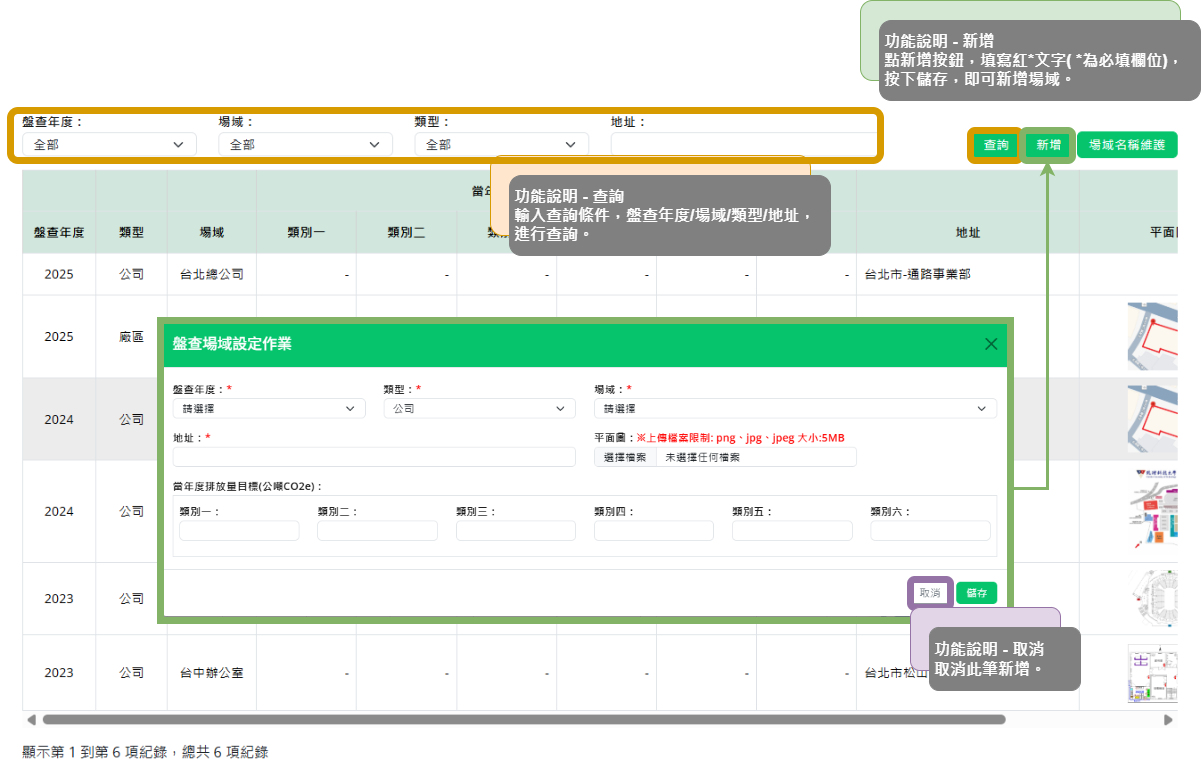Click the 類別六 emission target field

click(x=930, y=531)
